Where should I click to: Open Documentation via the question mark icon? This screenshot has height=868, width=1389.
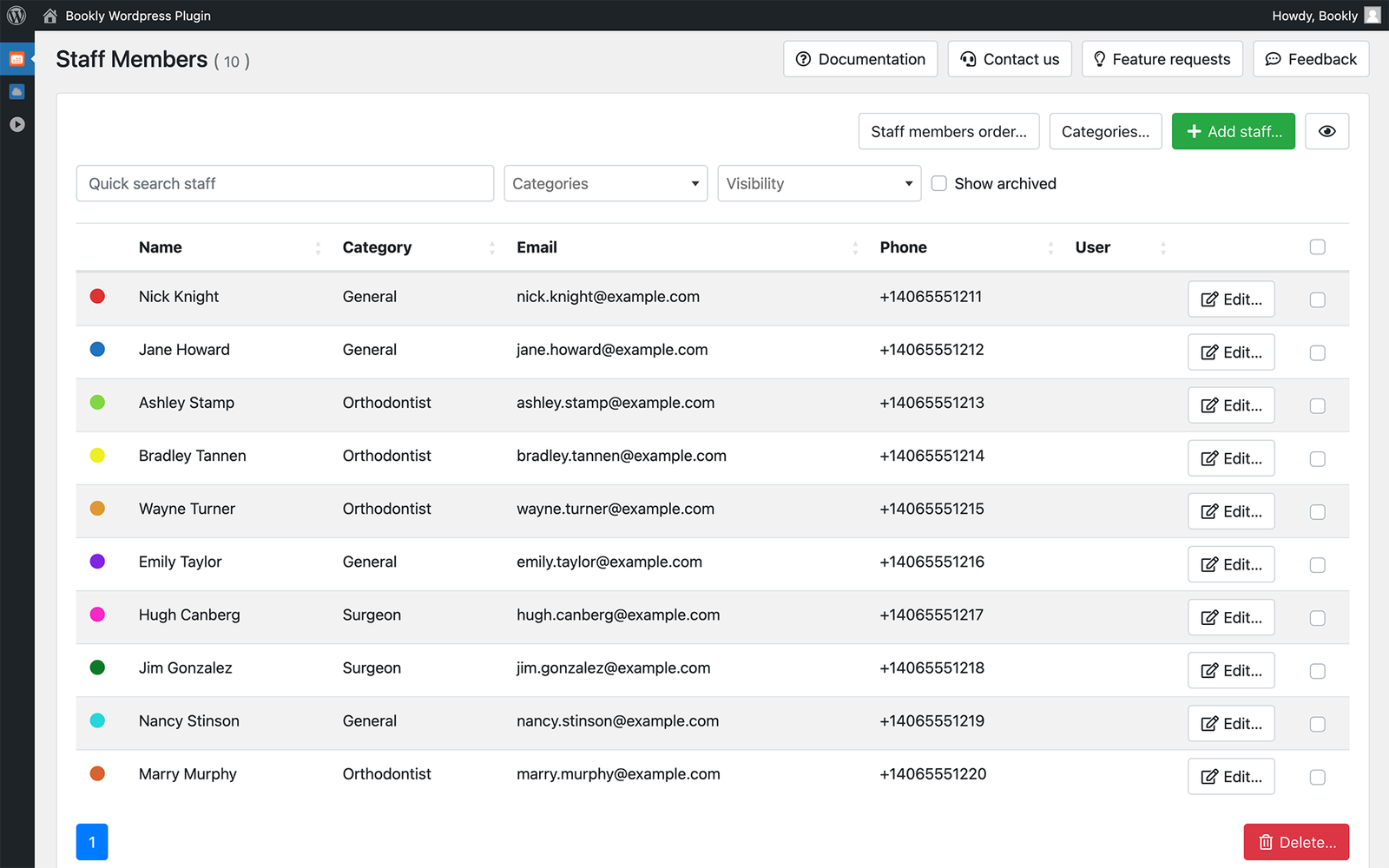pos(802,58)
